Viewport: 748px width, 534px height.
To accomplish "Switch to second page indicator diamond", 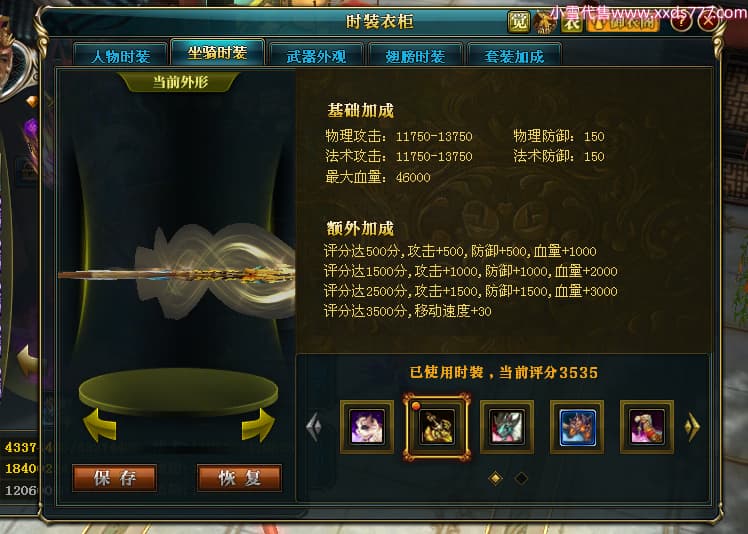I will tap(521, 478).
